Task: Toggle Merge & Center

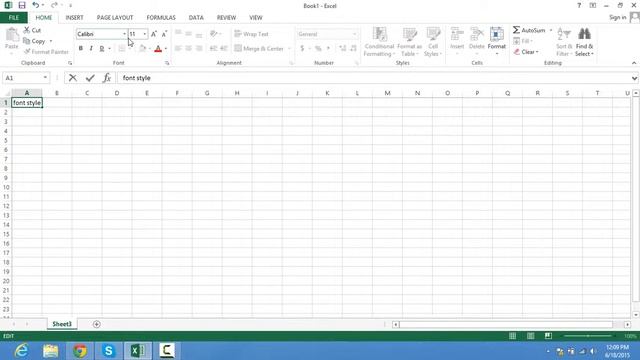Action: click(259, 49)
